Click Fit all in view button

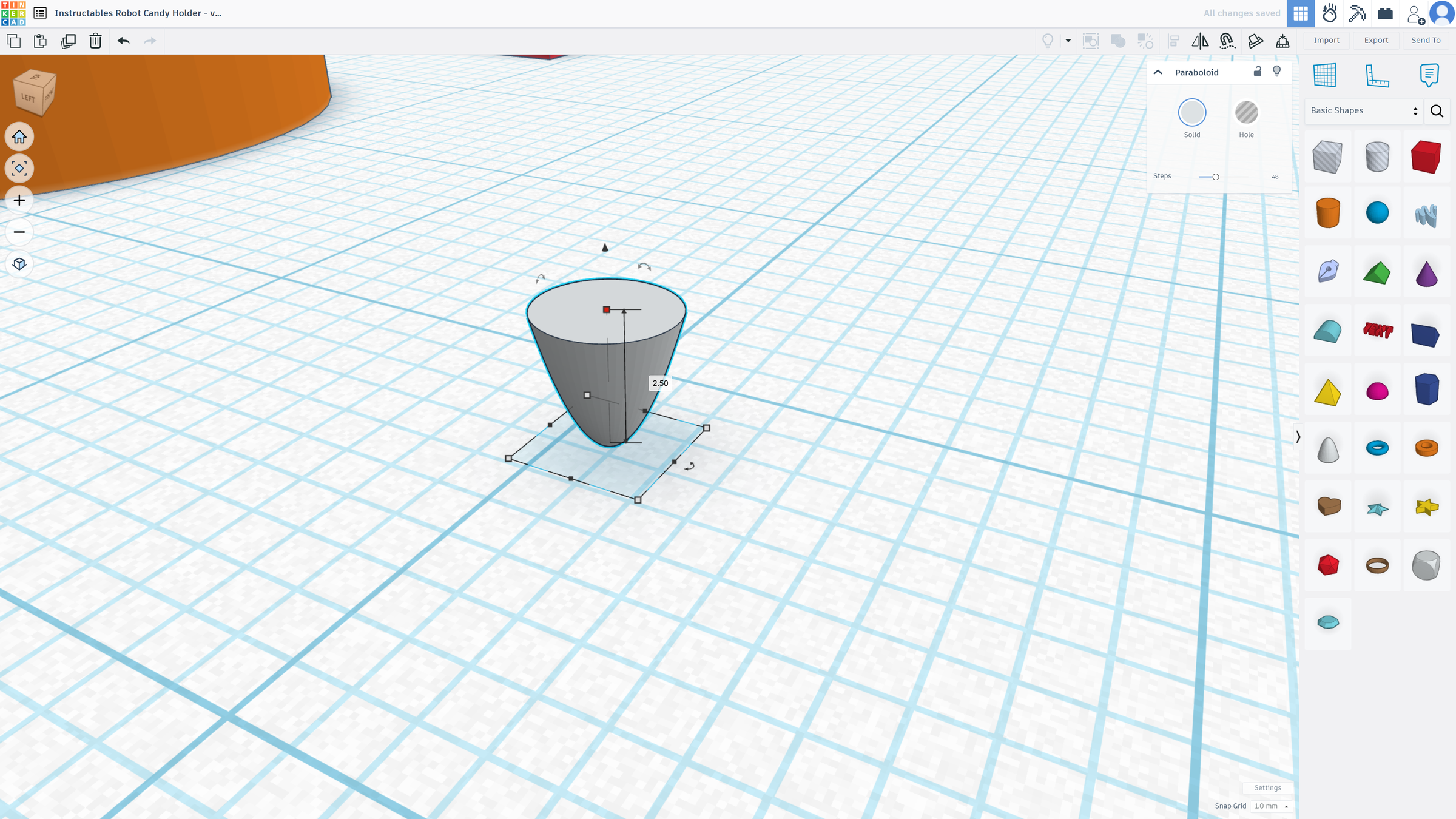coord(19,169)
